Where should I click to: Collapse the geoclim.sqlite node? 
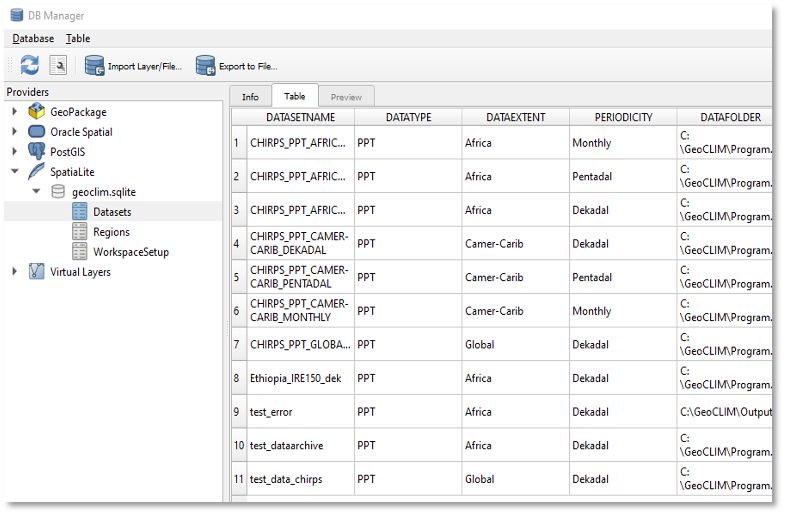point(36,192)
